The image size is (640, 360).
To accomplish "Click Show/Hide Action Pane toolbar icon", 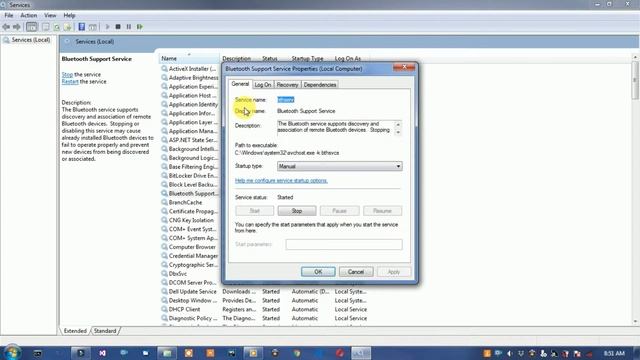I will coord(93,27).
